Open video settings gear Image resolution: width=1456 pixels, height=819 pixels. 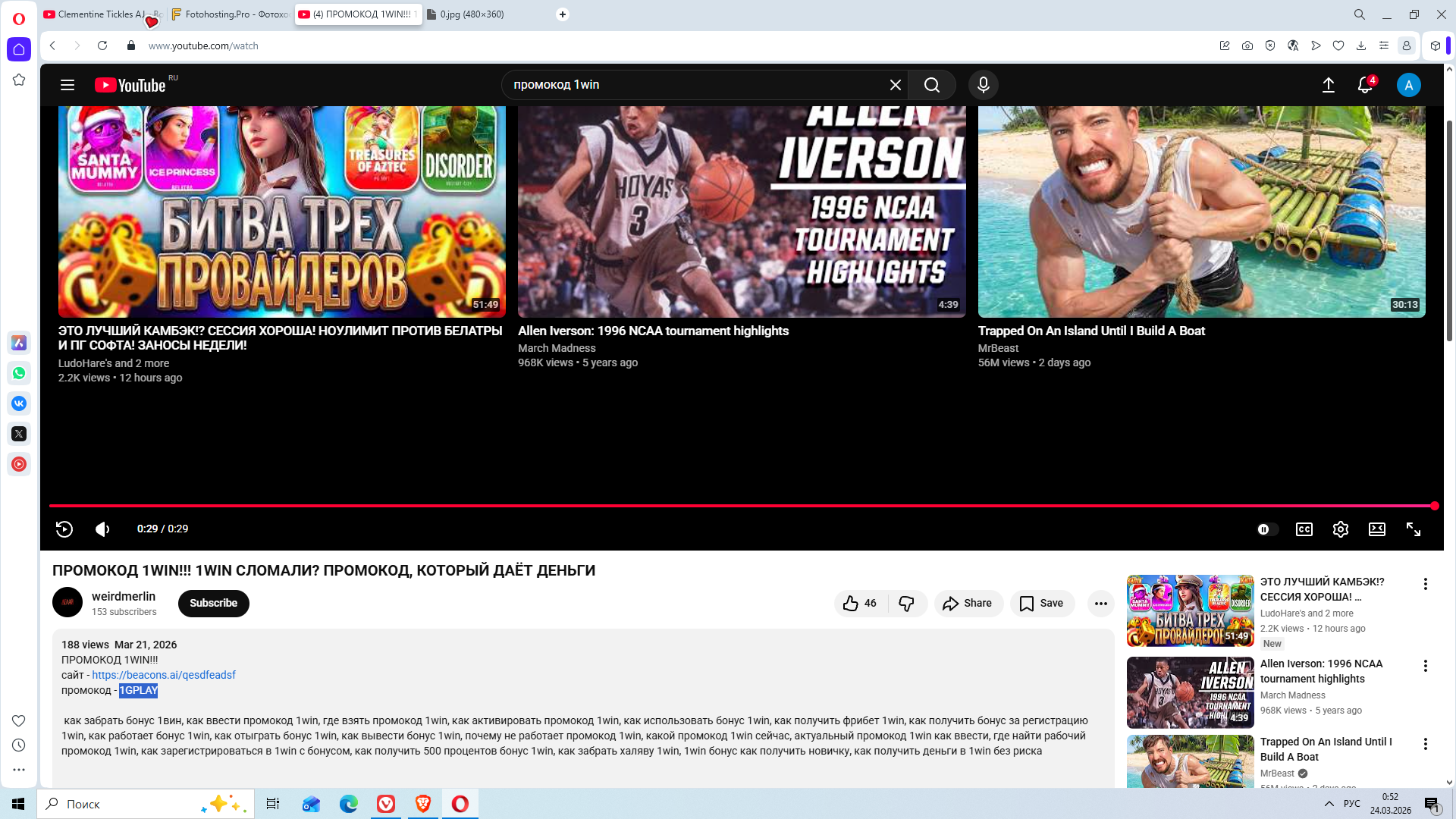(x=1340, y=529)
